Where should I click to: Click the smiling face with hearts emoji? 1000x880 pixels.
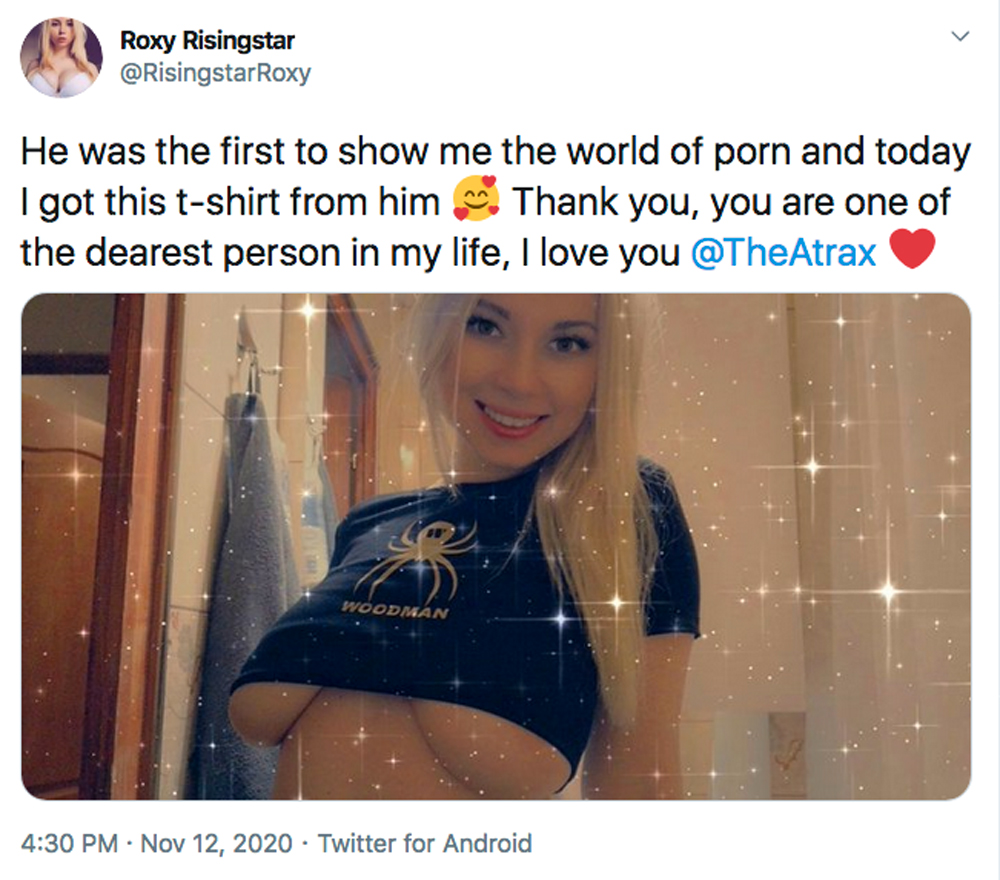tap(476, 203)
